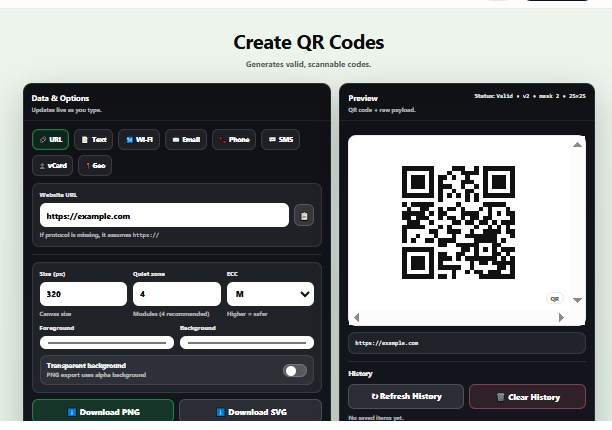The image size is (612, 430).
Task: Open the ECC level dropdown
Action: pyautogui.click(x=270, y=294)
